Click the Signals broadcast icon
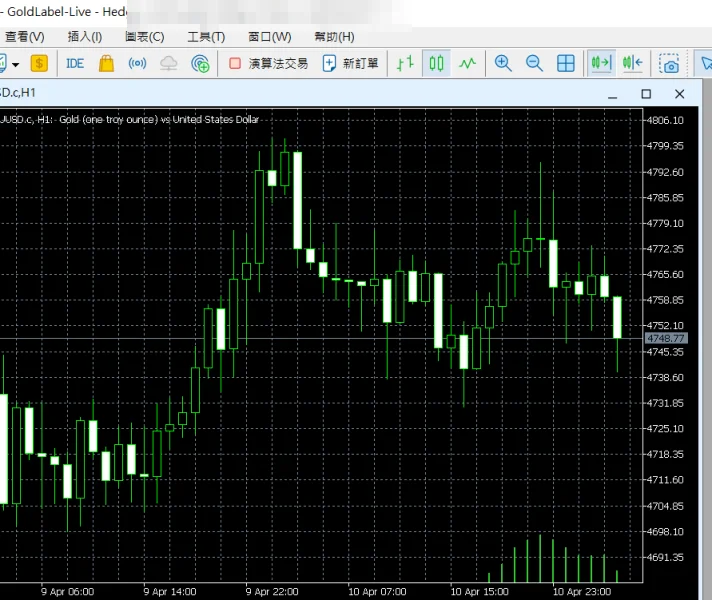Screen dimensions: 712x600 click(138, 63)
